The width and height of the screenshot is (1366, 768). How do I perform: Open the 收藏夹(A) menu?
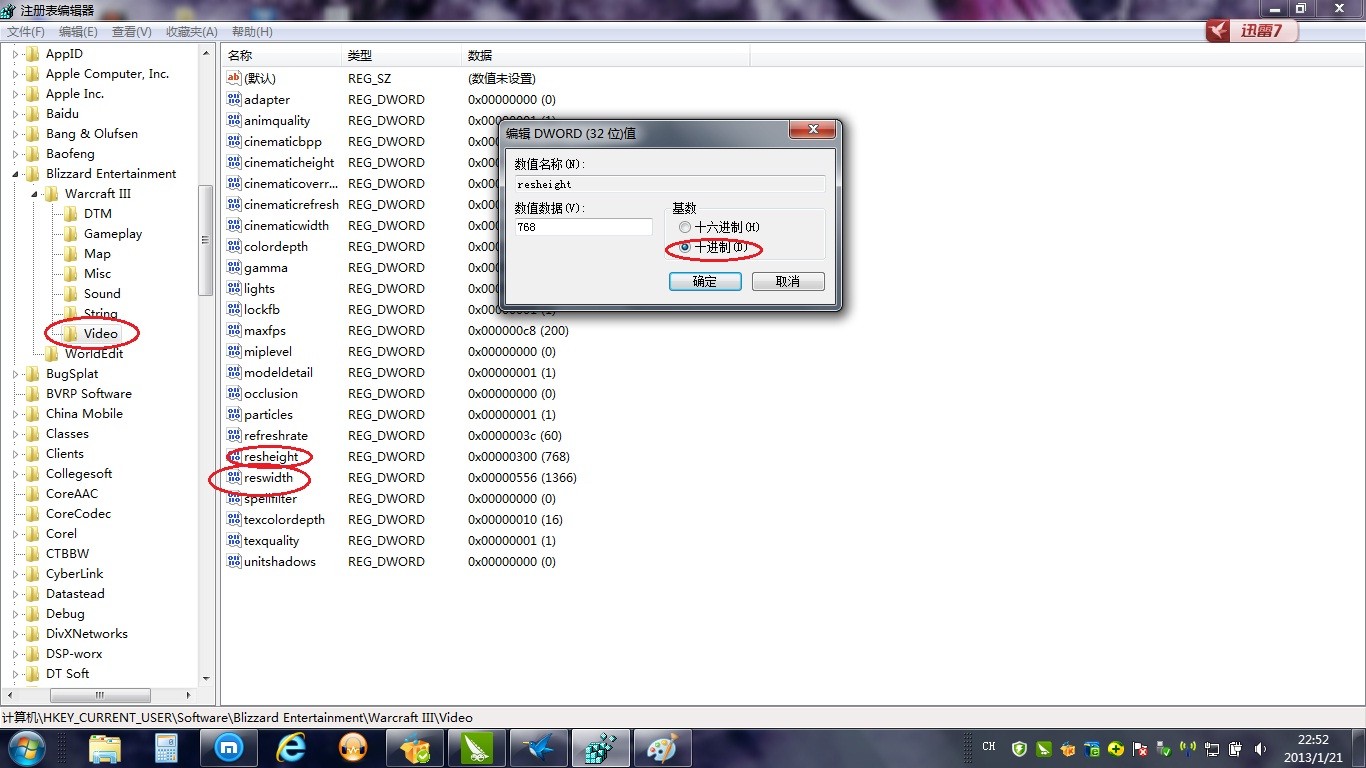(192, 32)
